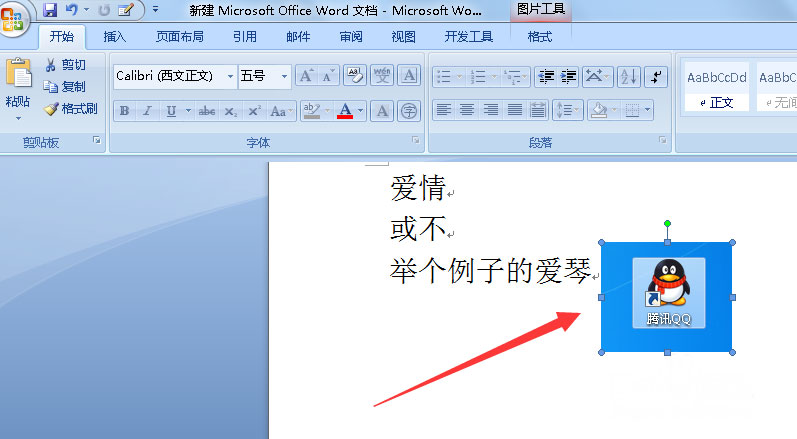Toggle subscript formatting
The image size is (797, 439).
click(230, 111)
